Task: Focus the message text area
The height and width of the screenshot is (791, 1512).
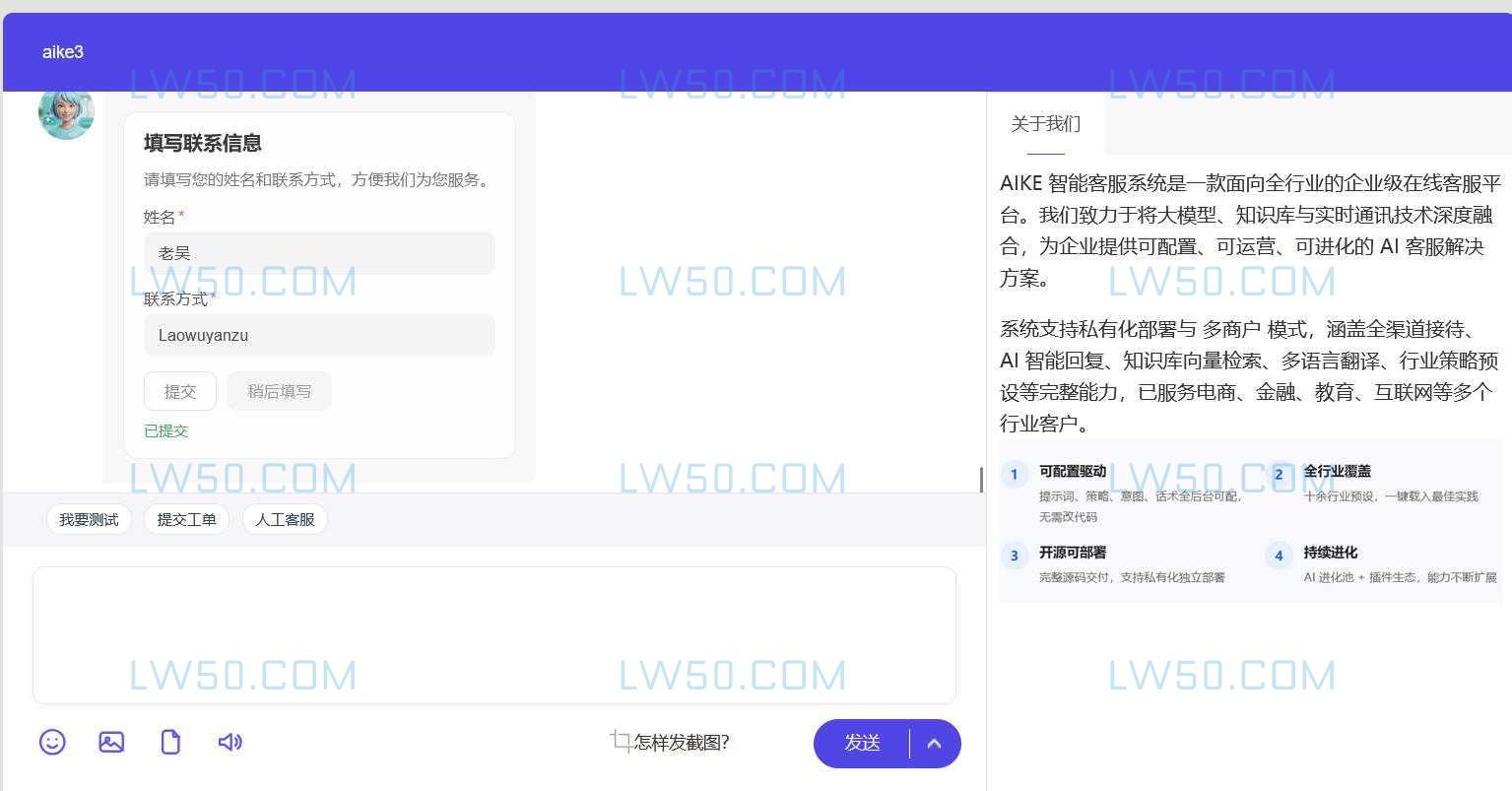Action: point(494,635)
